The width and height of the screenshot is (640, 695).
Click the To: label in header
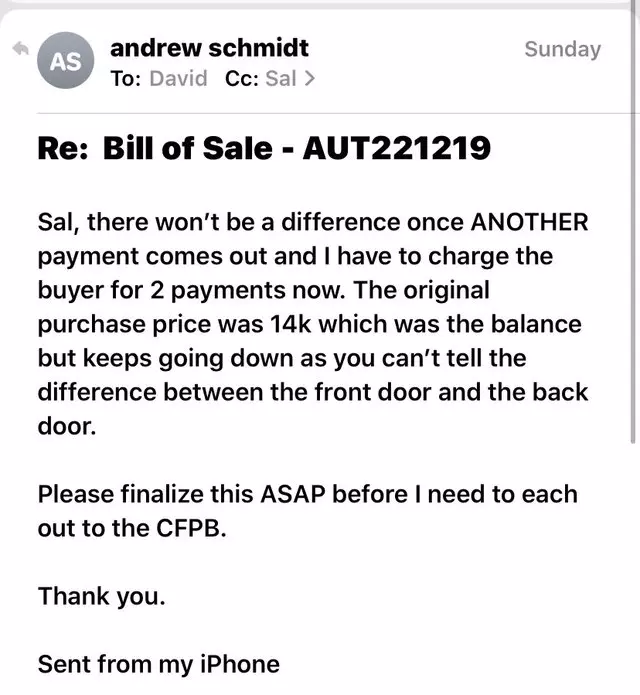tap(126, 78)
